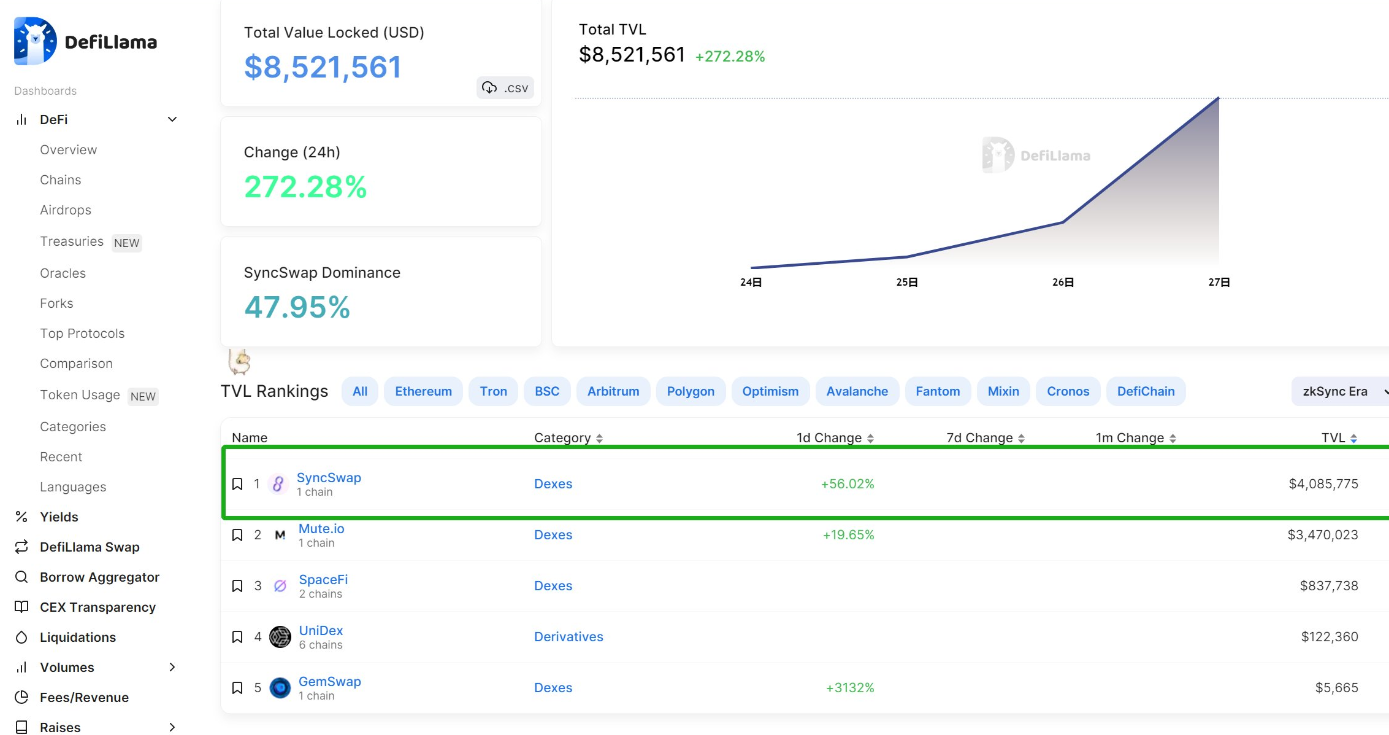Filter rankings by Fantom
Image resolution: width=1389 pixels, height=735 pixels.
point(938,391)
